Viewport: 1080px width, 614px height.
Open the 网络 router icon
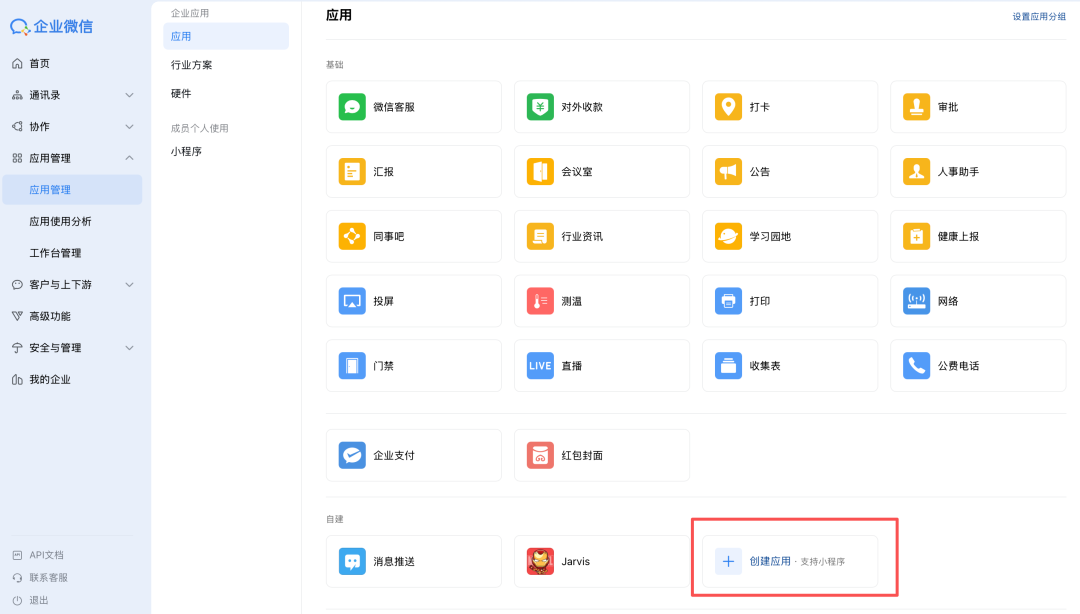point(916,301)
